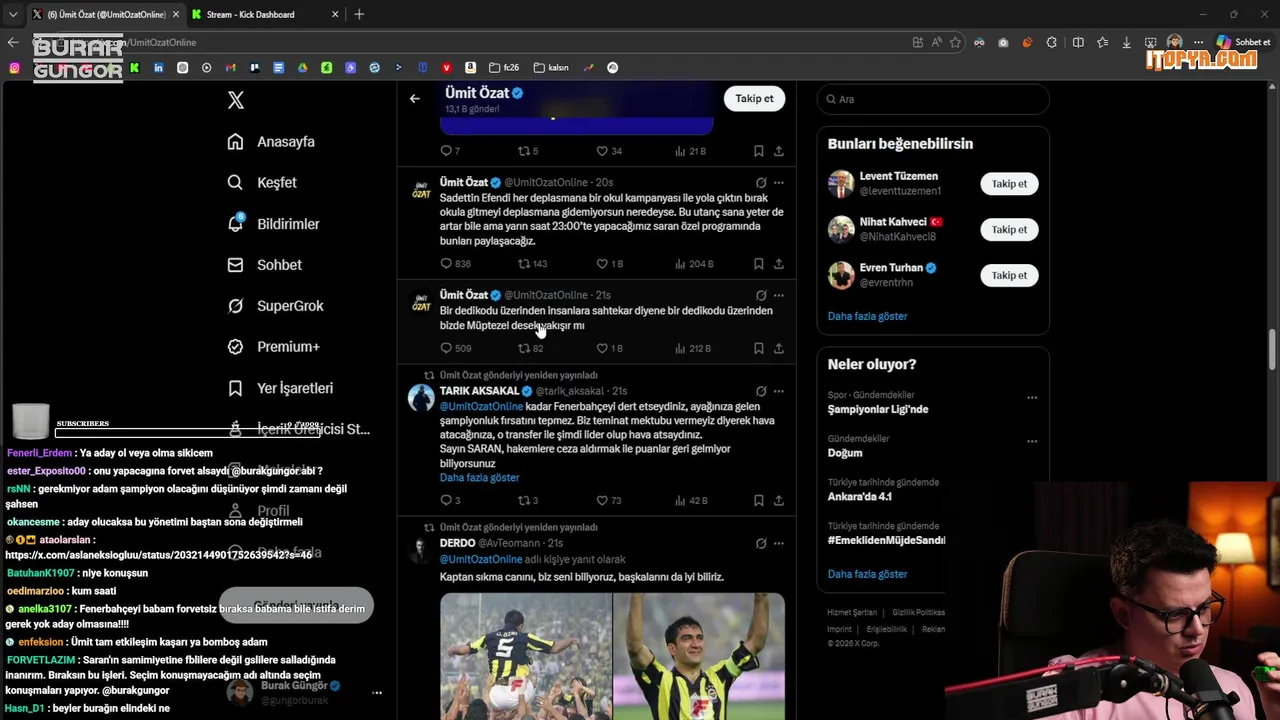This screenshot has height=720, width=1280.
Task: Reply to the Bir dedikodu tweet with 509 replies
Action: coord(455,348)
